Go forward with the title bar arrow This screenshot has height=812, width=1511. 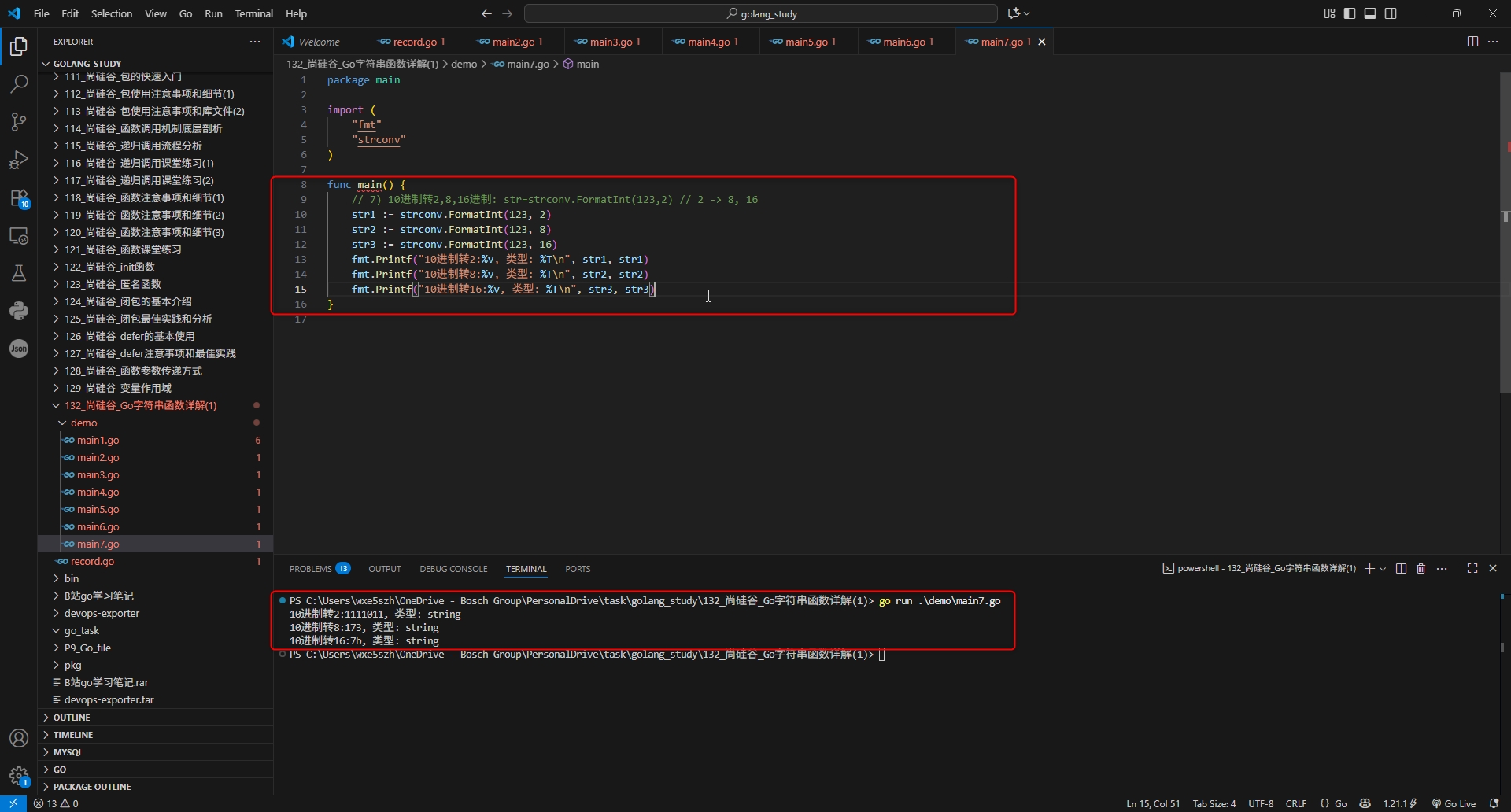pos(508,13)
